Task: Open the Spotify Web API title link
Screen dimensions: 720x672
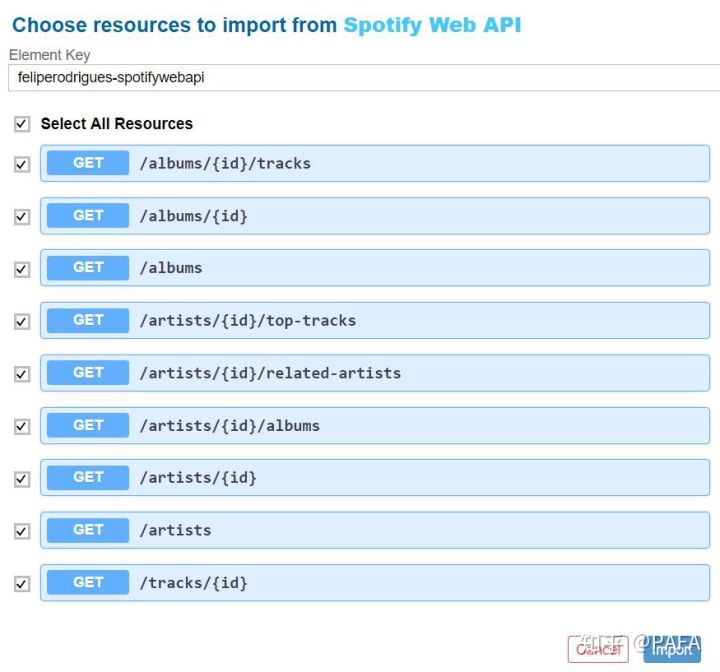Action: 432,25
